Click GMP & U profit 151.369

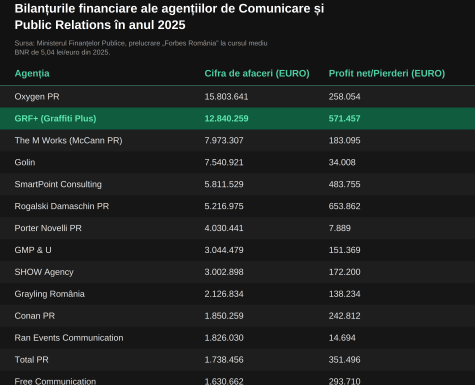[x=344, y=250]
